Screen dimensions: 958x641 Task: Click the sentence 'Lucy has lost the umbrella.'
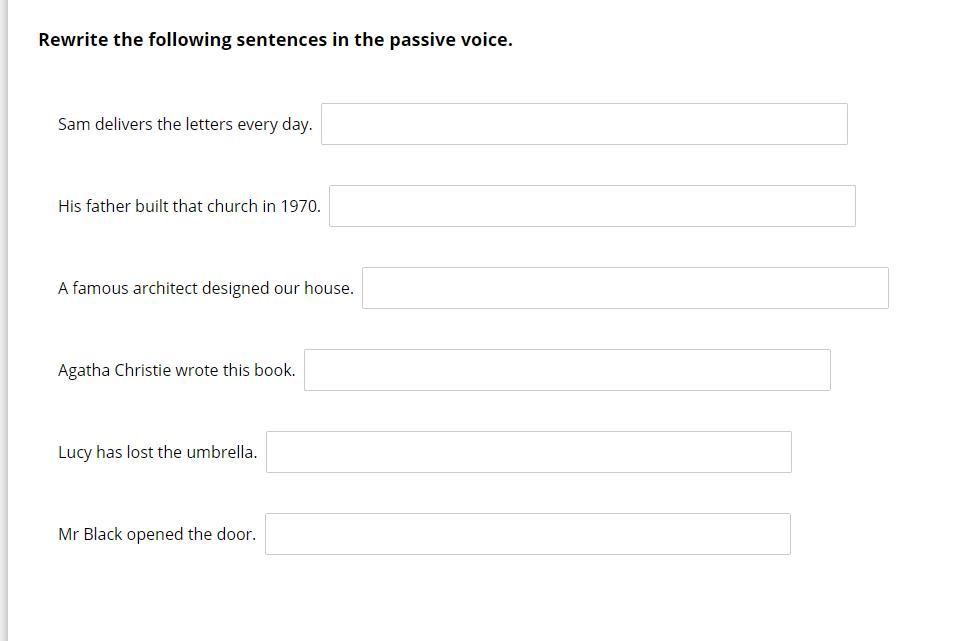pos(157,453)
